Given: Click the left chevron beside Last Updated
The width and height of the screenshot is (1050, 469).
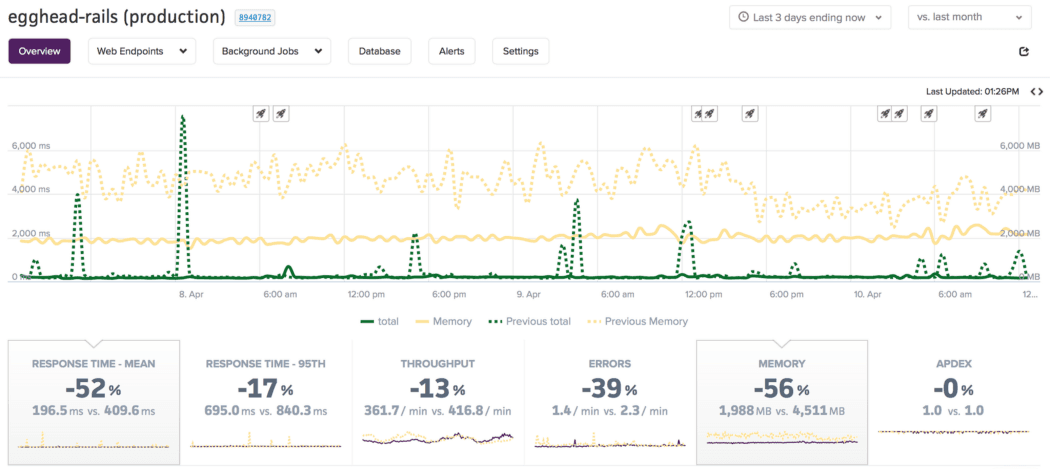Looking at the screenshot, I should click(1029, 92).
